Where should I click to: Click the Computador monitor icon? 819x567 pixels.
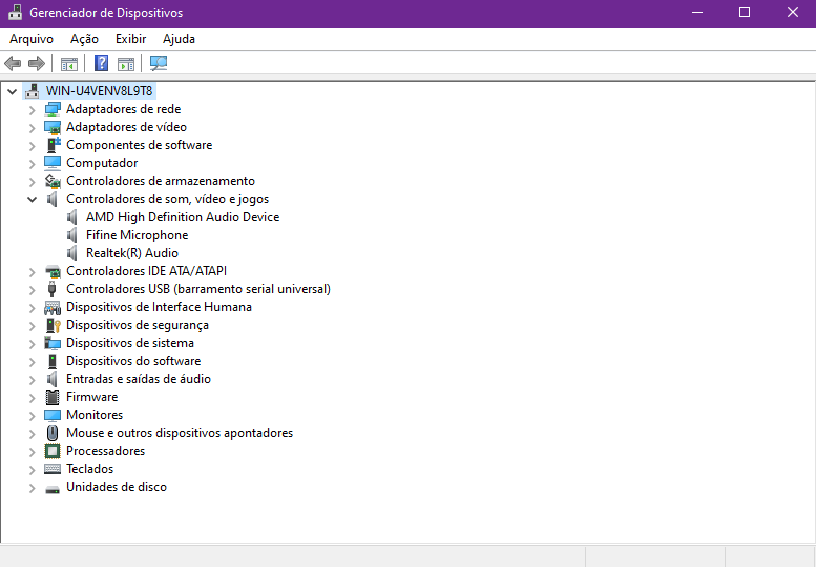(x=52, y=163)
